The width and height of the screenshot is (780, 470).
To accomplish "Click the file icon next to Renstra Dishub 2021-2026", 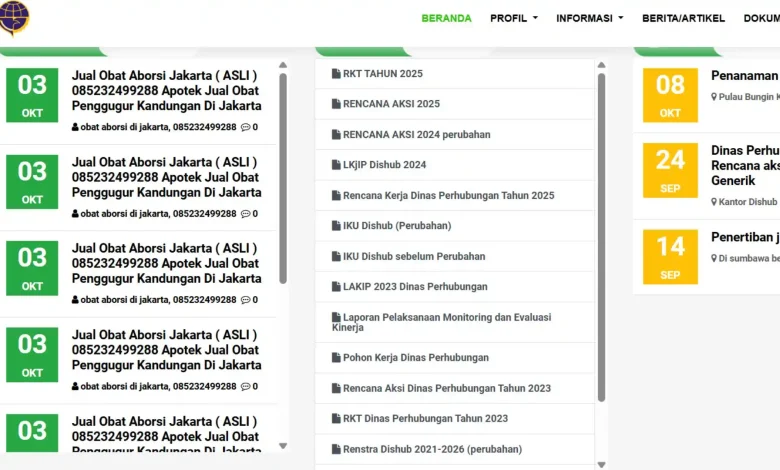I will pyautogui.click(x=335, y=449).
